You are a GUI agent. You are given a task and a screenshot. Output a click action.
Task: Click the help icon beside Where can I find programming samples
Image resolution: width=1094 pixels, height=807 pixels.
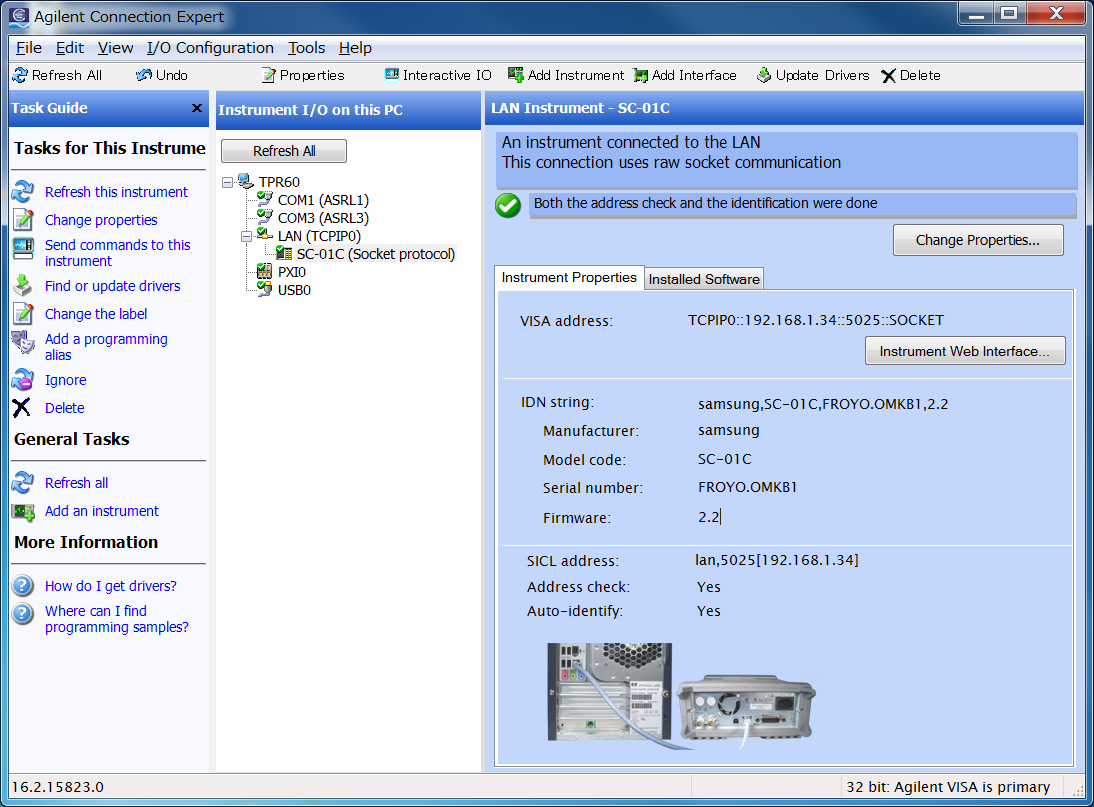(23, 613)
